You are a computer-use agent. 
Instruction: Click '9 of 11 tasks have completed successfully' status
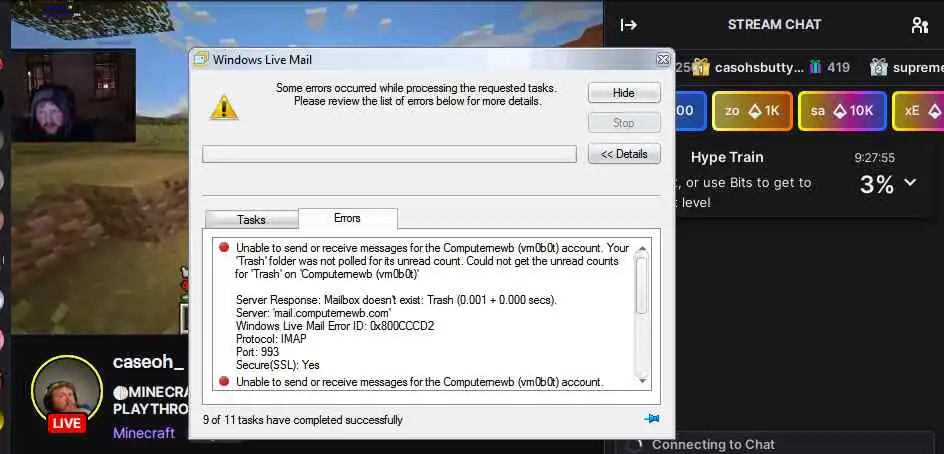pos(303,420)
